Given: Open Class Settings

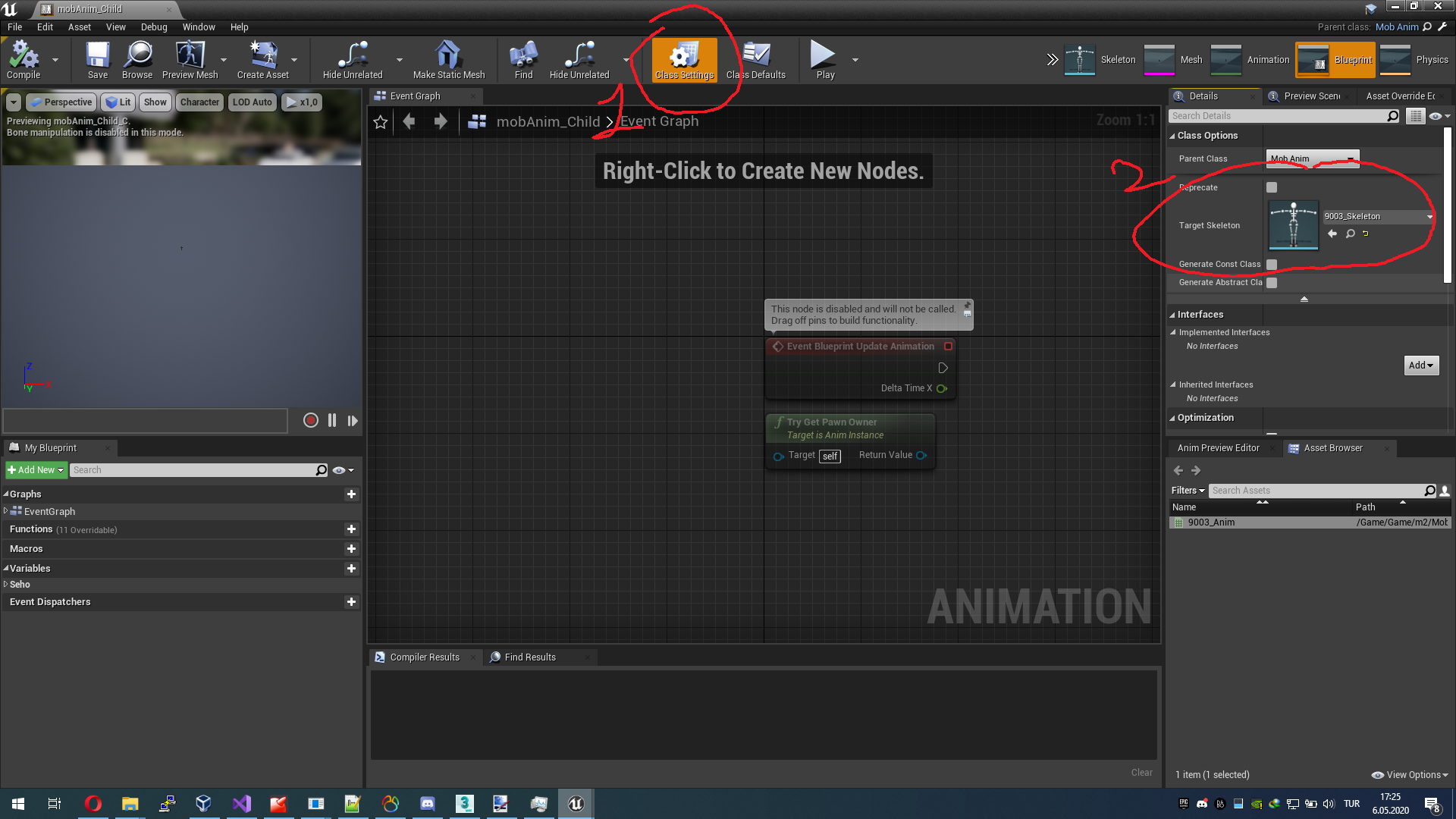Looking at the screenshot, I should pyautogui.click(x=684, y=60).
